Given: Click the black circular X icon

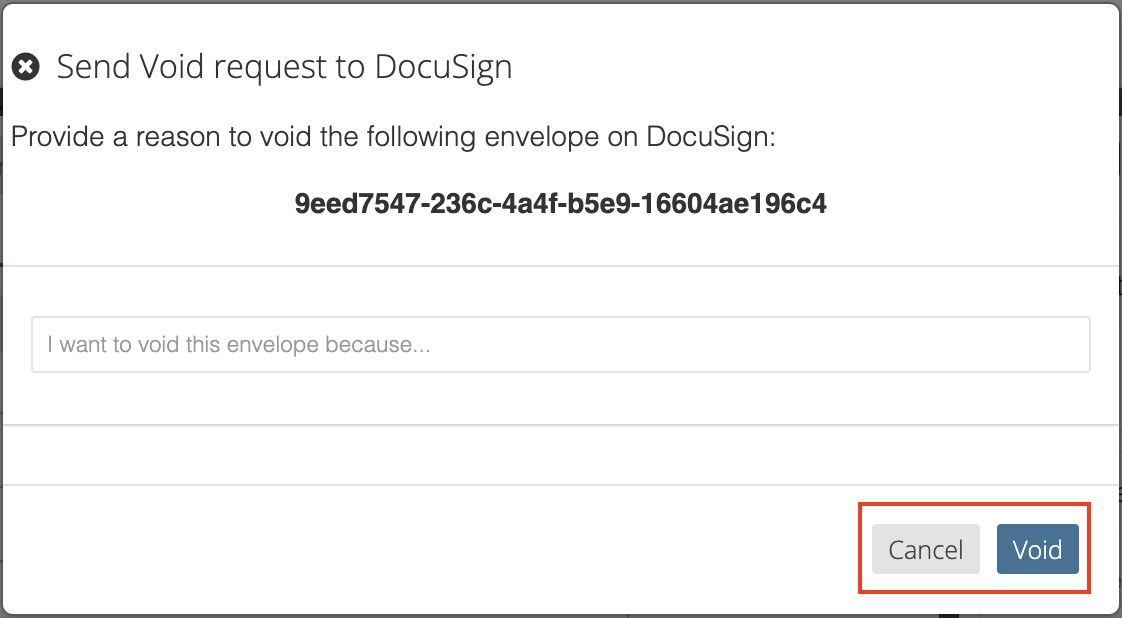Looking at the screenshot, I should 26,68.
